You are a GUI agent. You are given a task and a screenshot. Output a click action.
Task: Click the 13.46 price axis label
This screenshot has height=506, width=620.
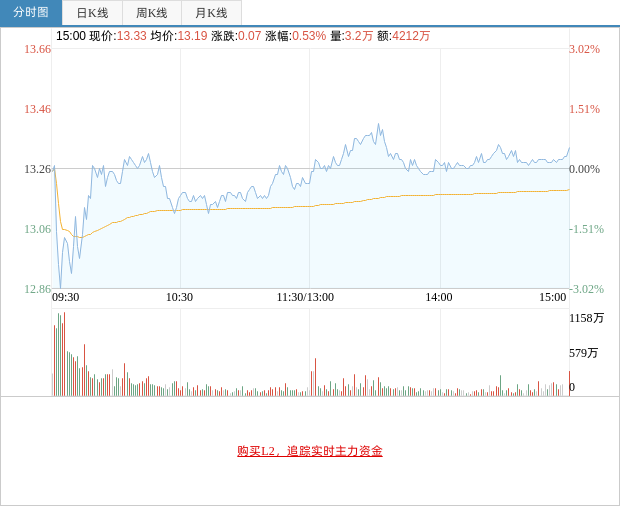(37, 109)
